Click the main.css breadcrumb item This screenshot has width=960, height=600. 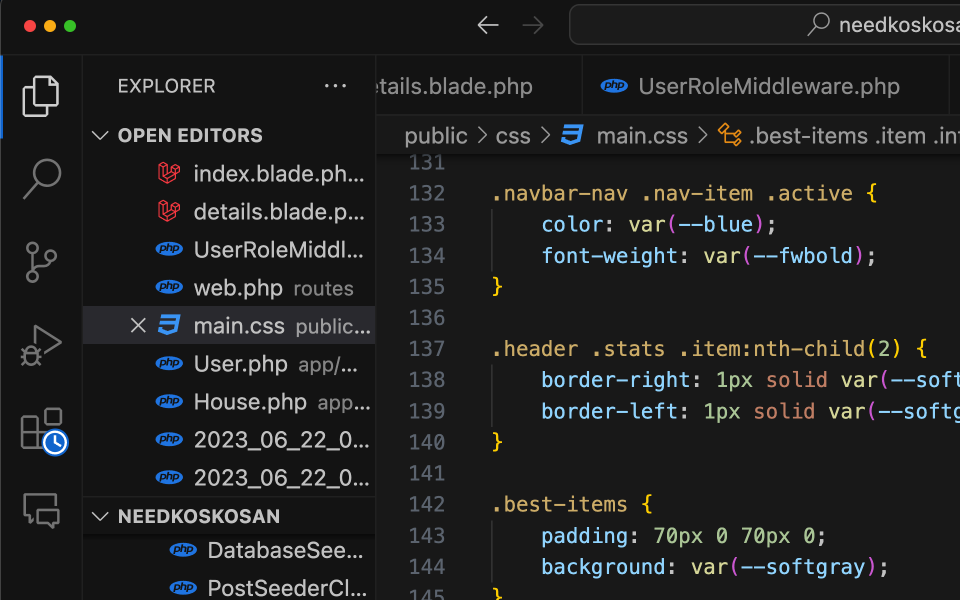point(642,136)
